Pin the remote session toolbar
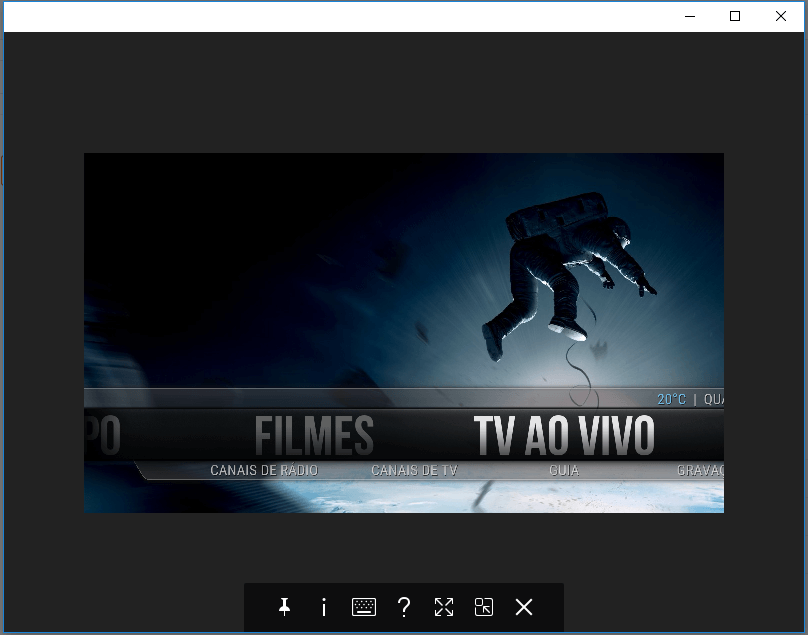808x635 pixels. point(284,607)
